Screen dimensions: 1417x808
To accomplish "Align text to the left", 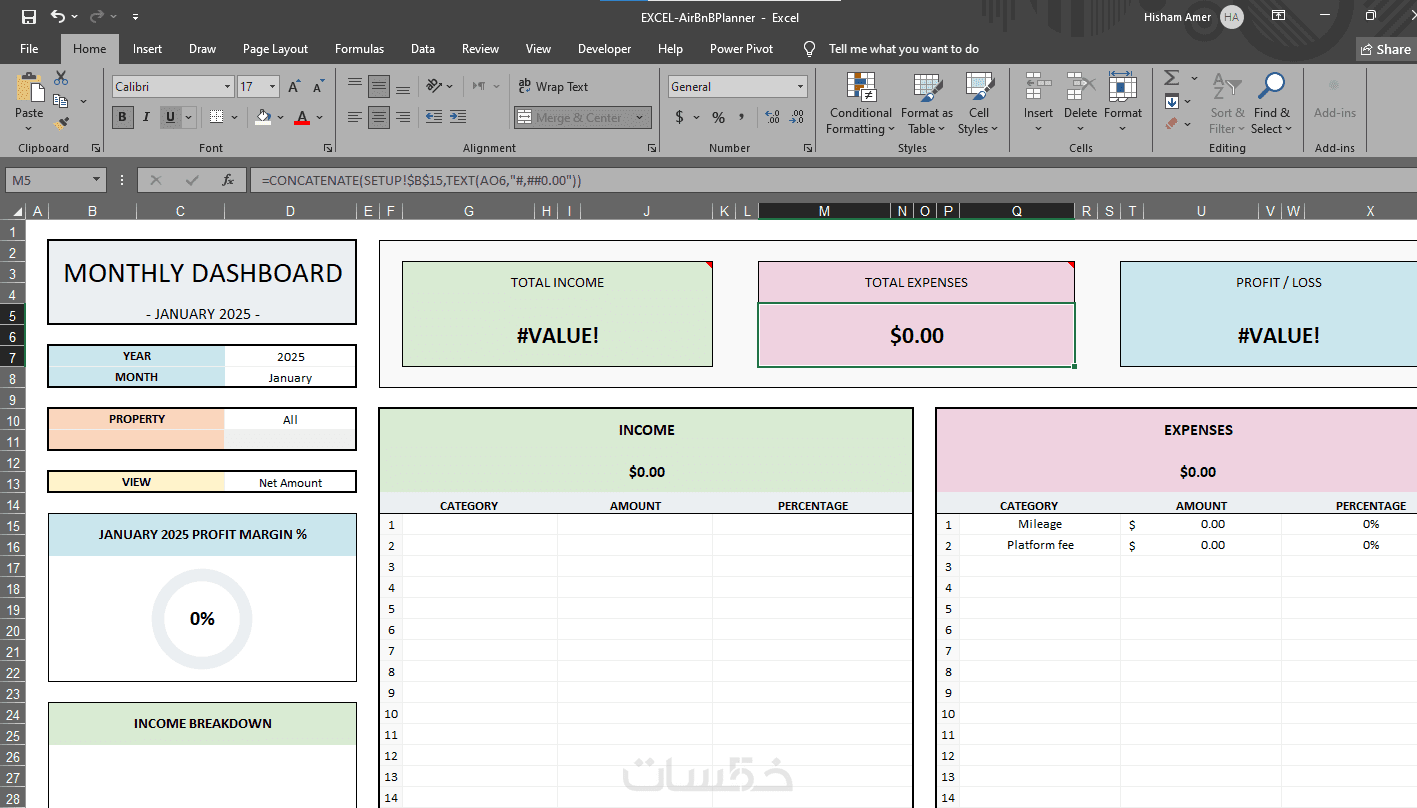I will click(x=355, y=117).
